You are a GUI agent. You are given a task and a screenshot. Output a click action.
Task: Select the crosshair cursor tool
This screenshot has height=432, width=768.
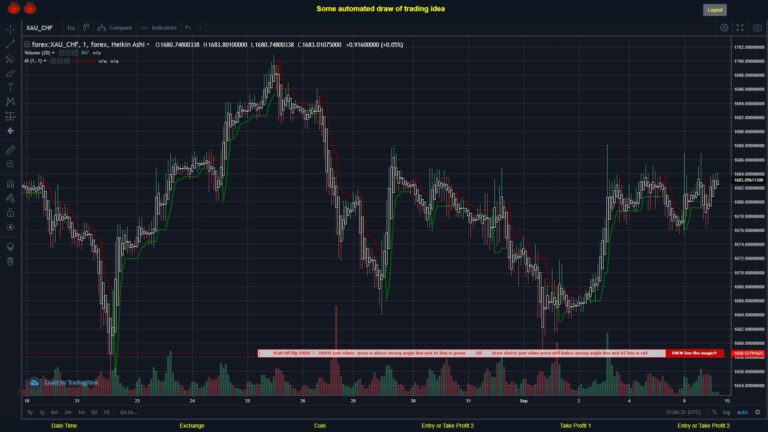pos(10,29)
